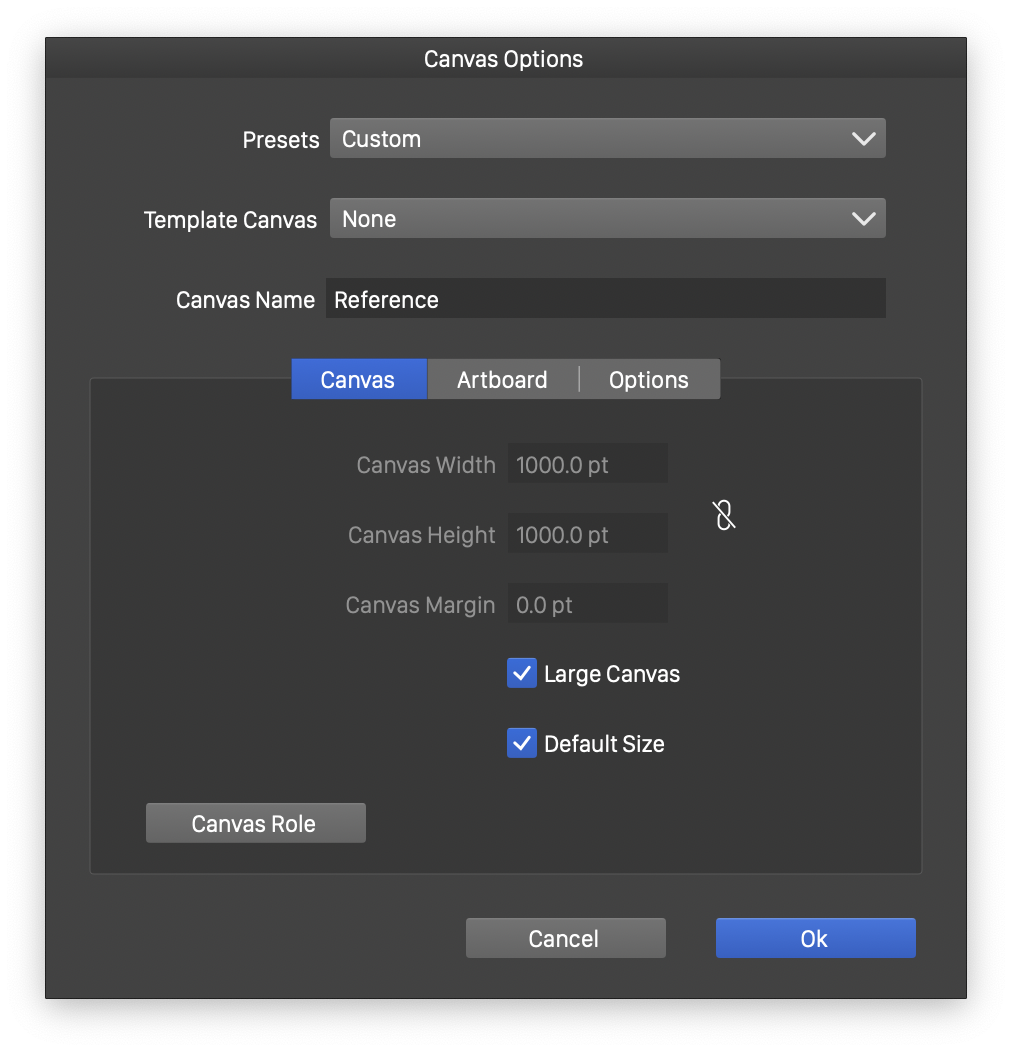Click the Canvas Name field containing Reference
This screenshot has height=1052, width=1012.
tap(605, 299)
